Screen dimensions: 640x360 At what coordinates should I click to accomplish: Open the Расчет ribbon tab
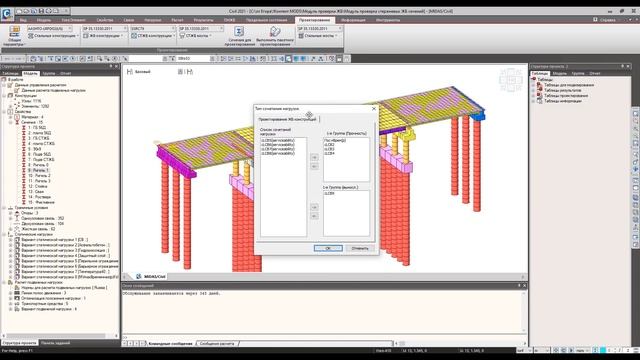177,20
